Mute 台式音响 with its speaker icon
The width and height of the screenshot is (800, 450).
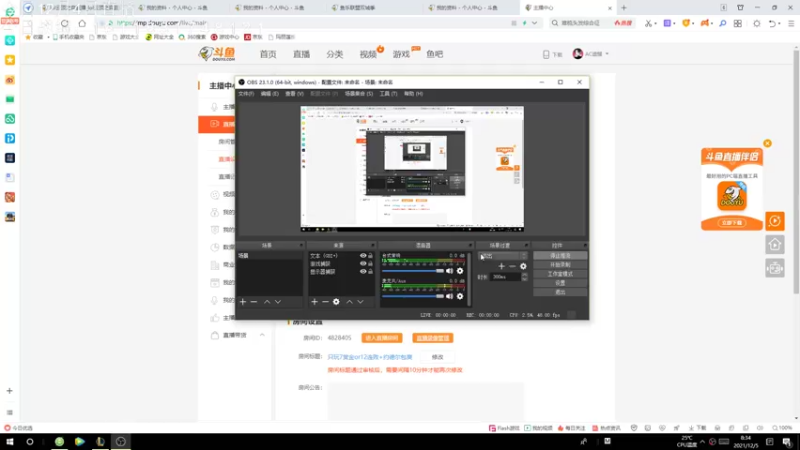(x=449, y=271)
